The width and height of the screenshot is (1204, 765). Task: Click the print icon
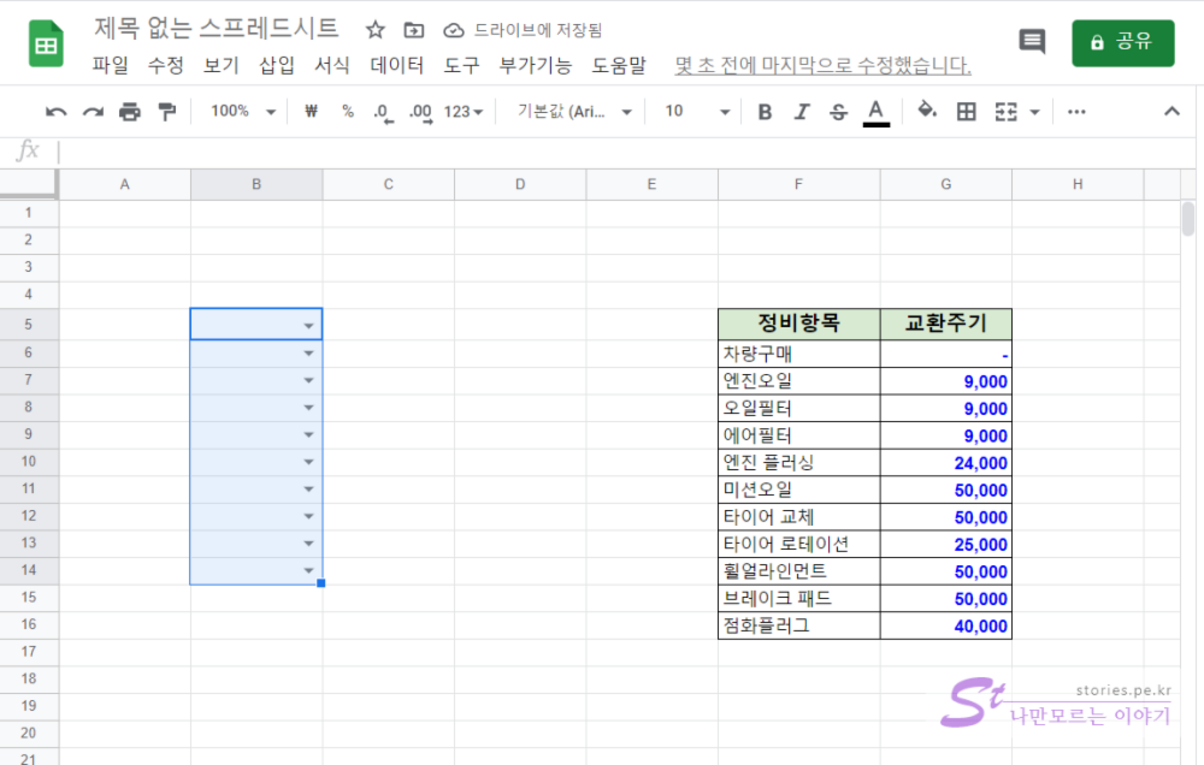click(130, 112)
